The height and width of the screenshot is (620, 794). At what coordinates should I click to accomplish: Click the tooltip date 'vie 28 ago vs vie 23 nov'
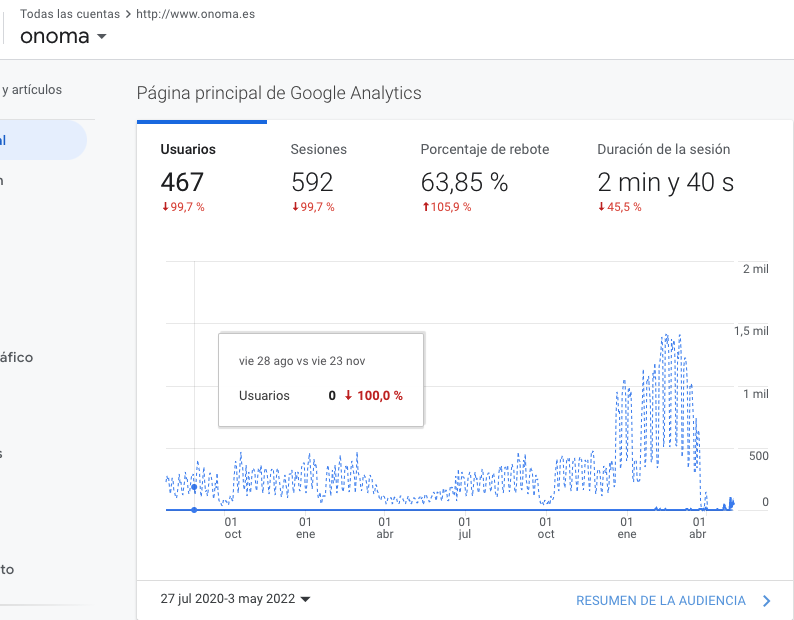point(302,361)
